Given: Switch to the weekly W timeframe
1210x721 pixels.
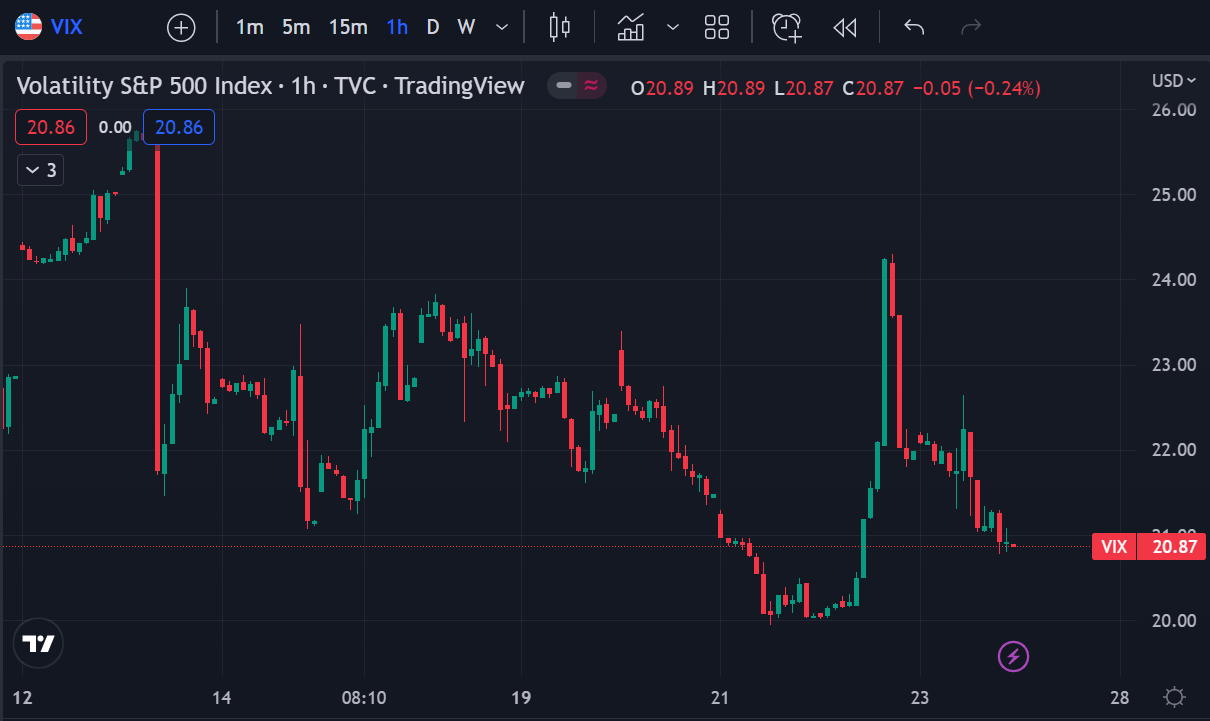Looking at the screenshot, I should click(466, 27).
